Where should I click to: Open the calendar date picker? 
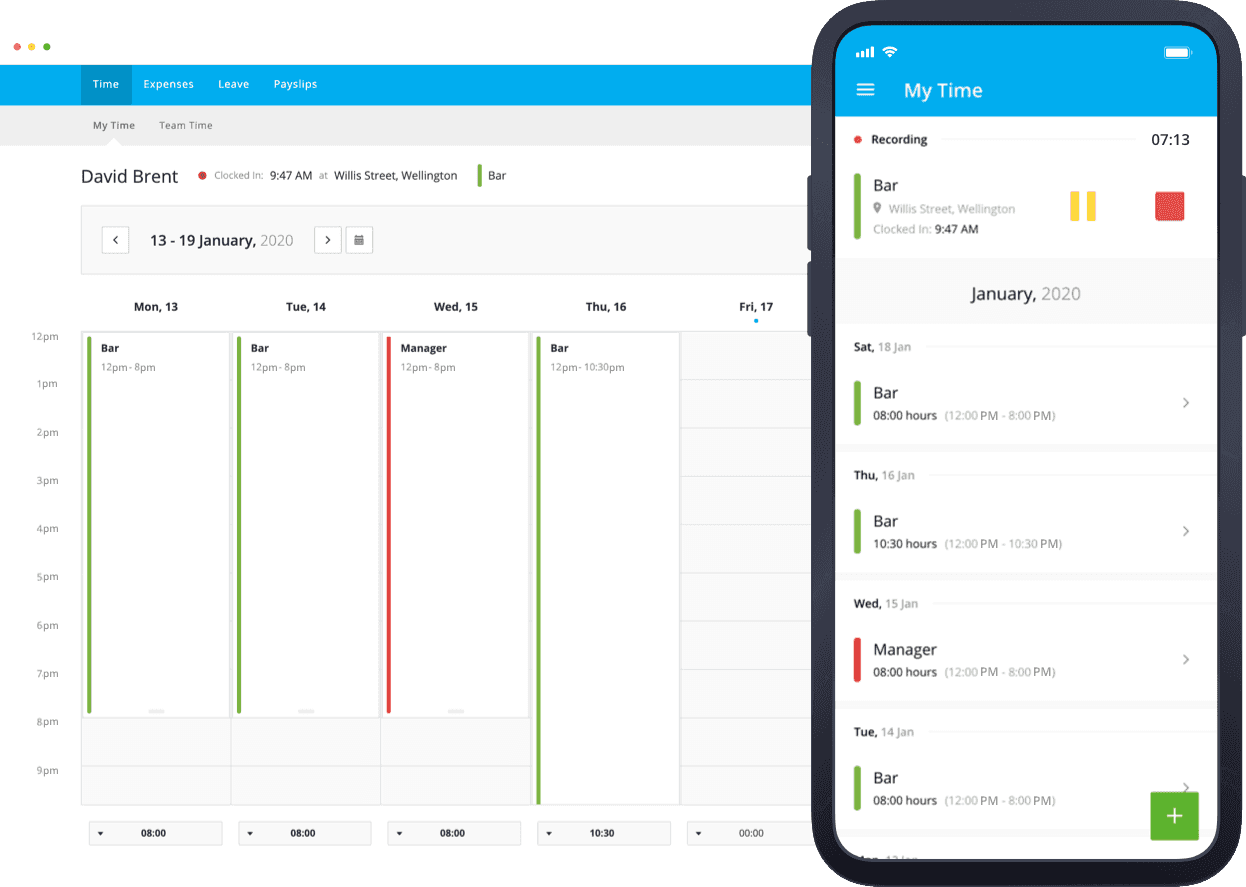359,240
